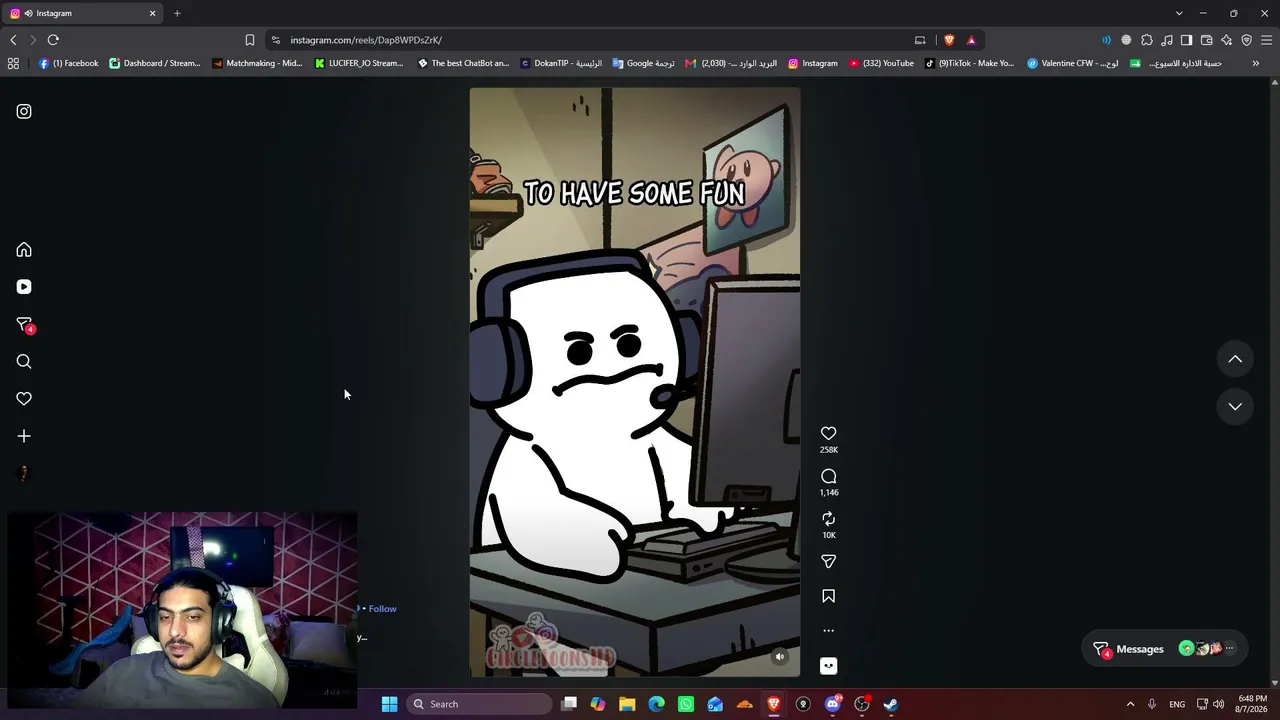Bookmark this page in the address bar

[x=250, y=40]
